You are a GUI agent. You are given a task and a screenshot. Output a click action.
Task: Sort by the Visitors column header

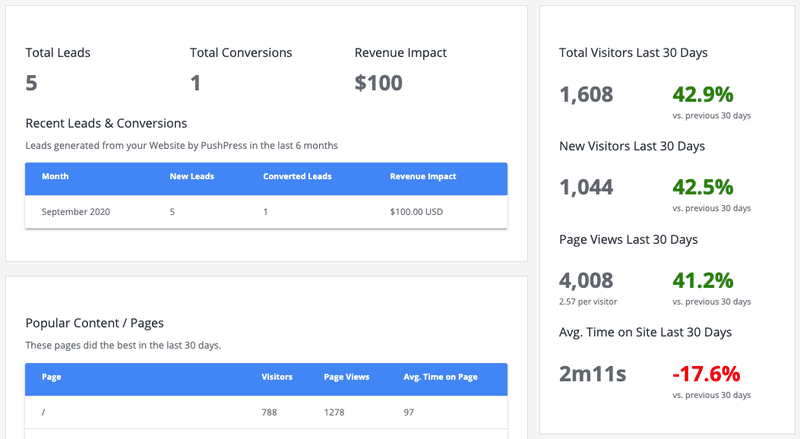click(277, 377)
